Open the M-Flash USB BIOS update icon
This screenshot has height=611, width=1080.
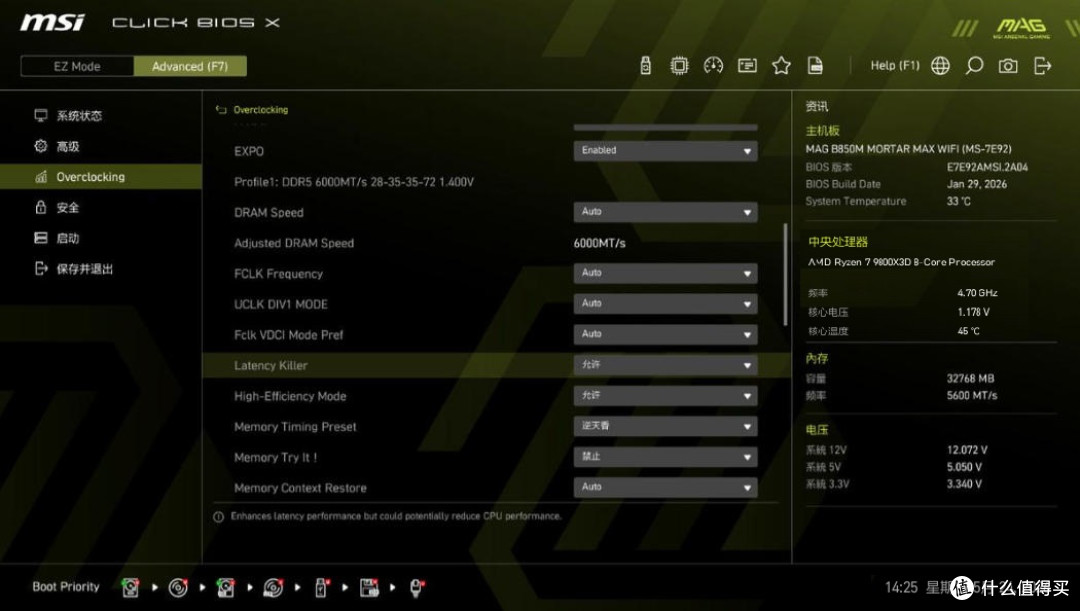coord(645,65)
